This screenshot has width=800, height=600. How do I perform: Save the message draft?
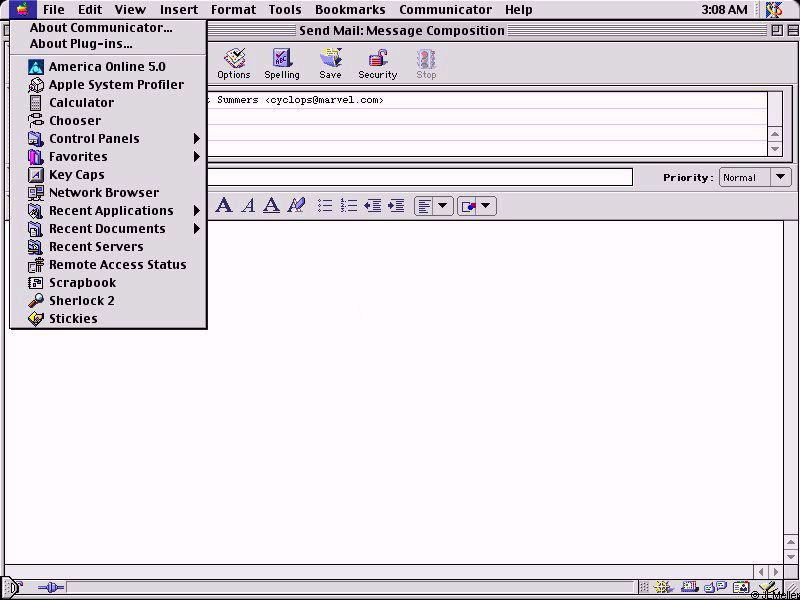330,64
